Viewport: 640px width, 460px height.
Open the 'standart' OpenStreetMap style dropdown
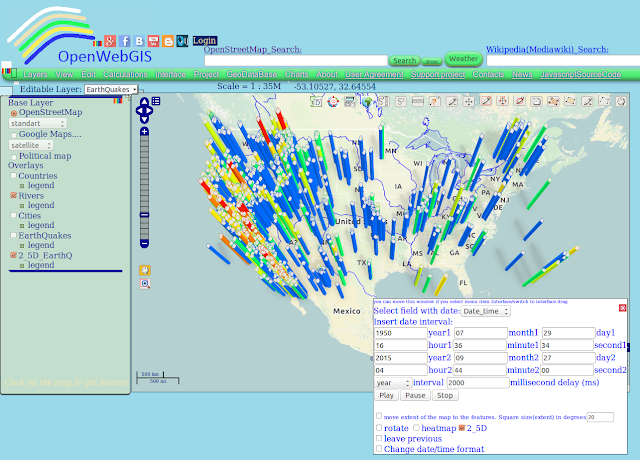[x=38, y=123]
